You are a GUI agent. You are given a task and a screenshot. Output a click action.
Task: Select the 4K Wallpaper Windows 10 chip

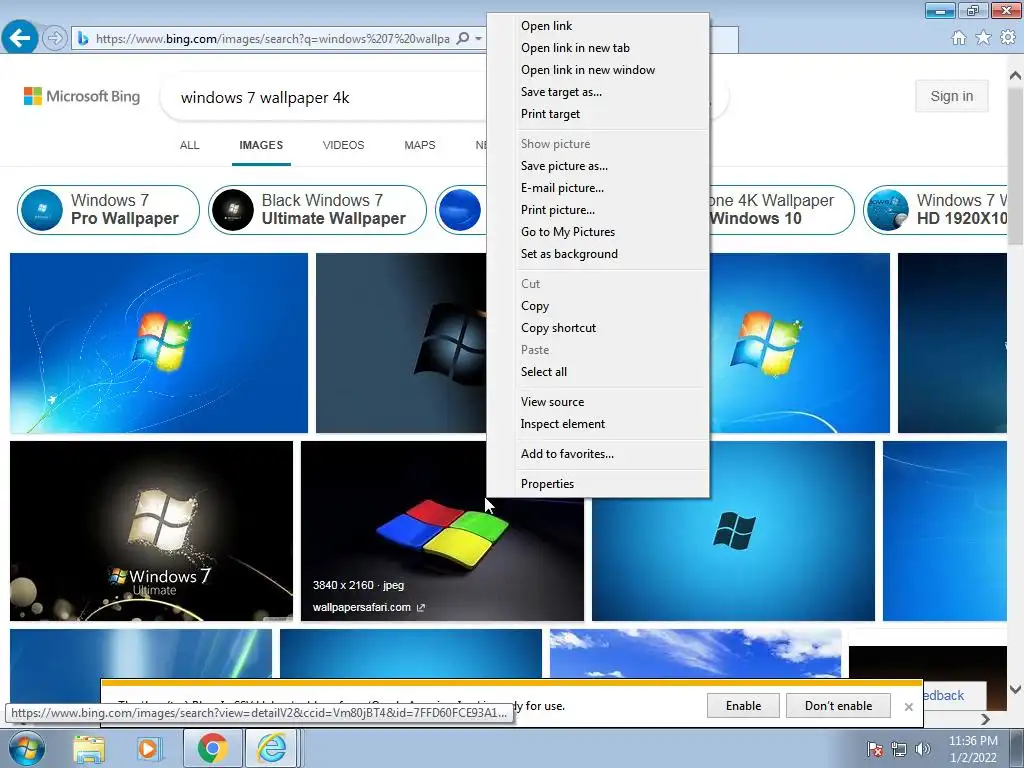[x=782, y=209]
